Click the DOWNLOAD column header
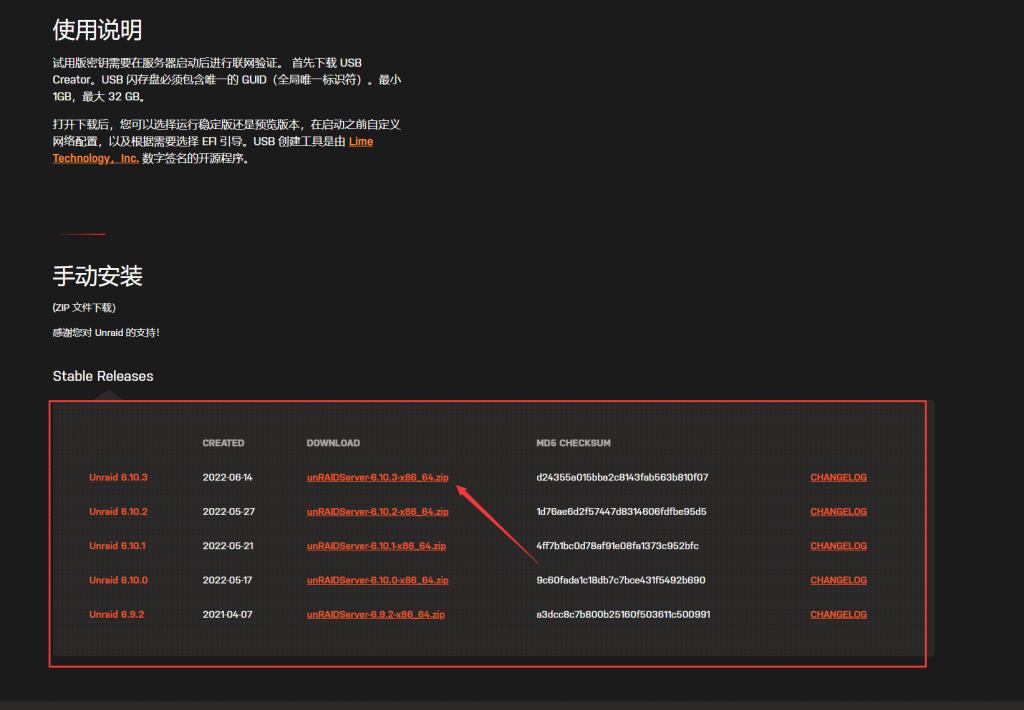This screenshot has width=1024, height=710. tap(333, 443)
